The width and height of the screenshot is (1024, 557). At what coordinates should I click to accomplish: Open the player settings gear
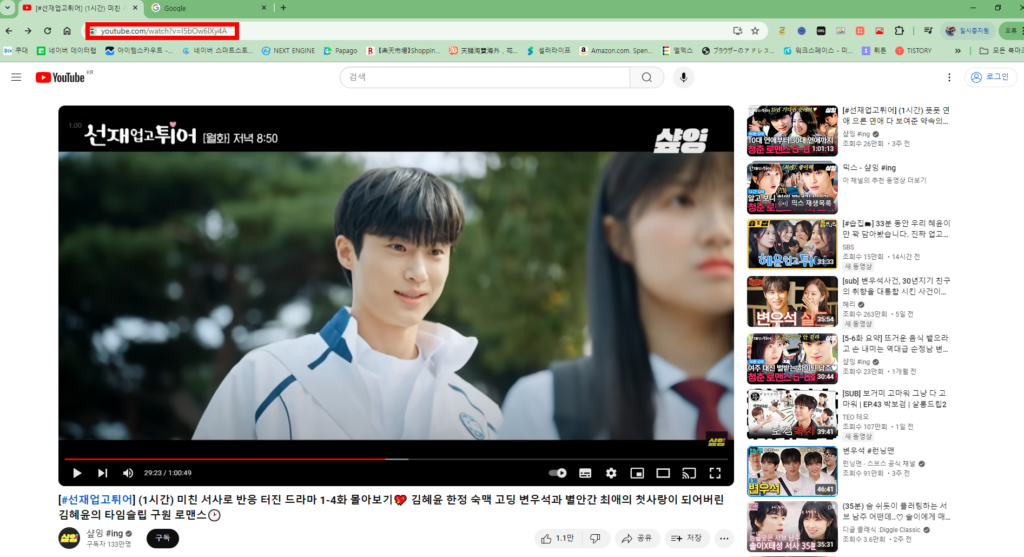(611, 473)
